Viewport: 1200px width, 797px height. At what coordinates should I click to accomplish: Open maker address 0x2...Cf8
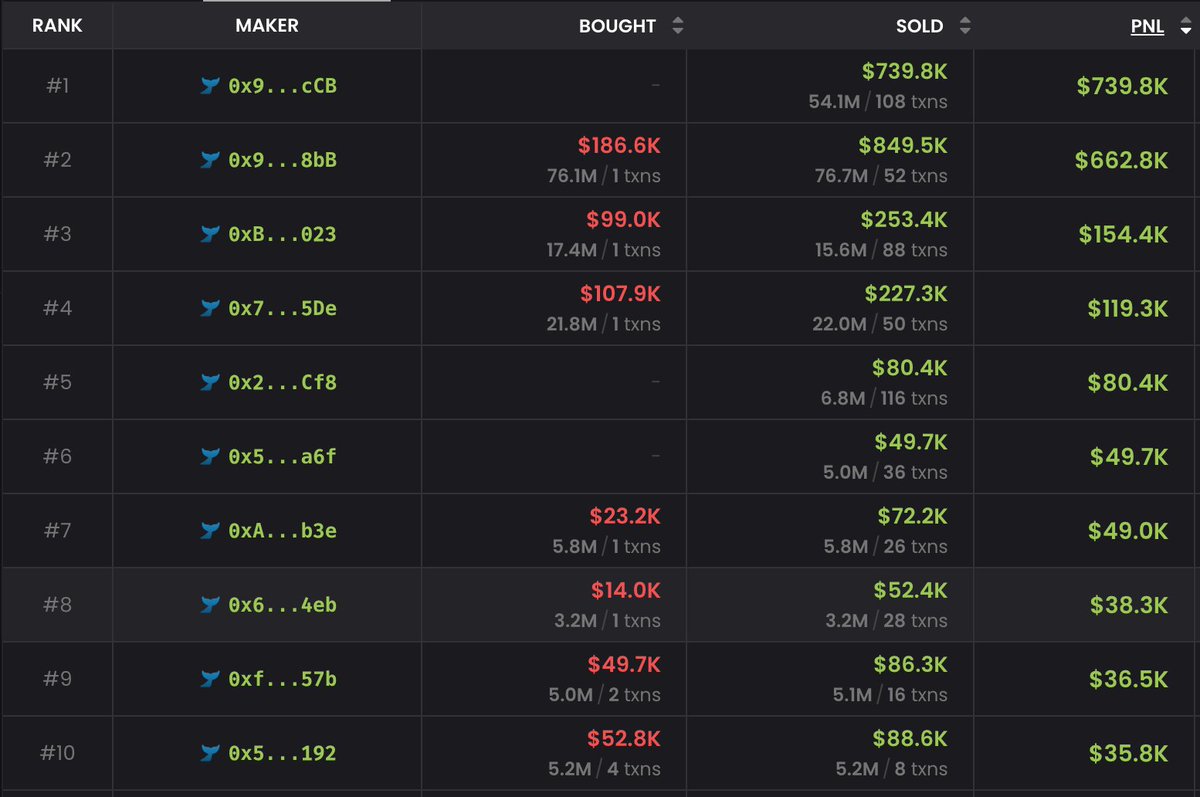tap(283, 382)
